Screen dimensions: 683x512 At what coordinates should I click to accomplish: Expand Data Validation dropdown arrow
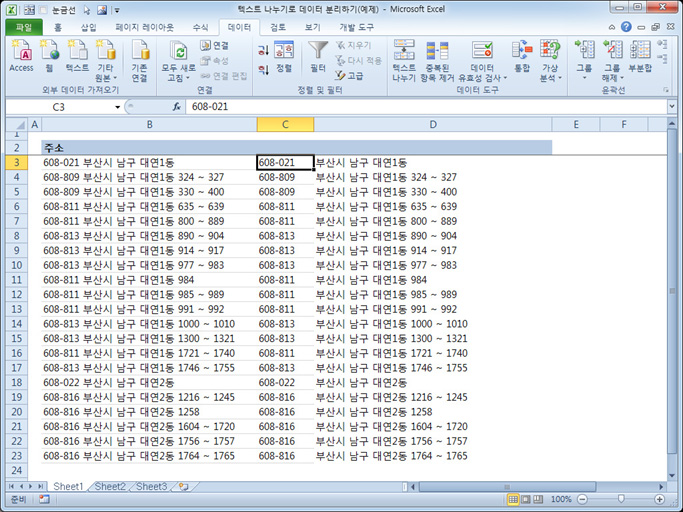[x=505, y=78]
